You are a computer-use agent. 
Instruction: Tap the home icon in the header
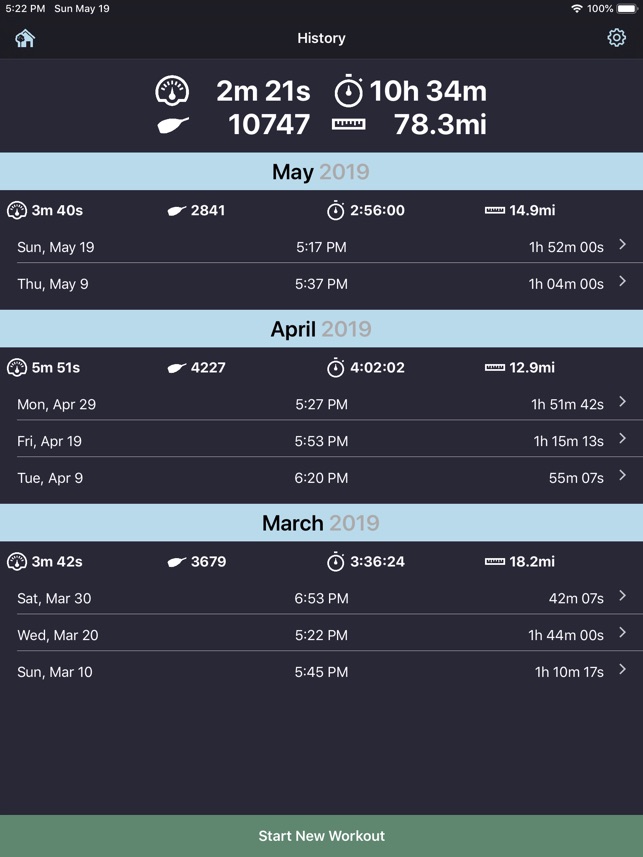(x=25, y=38)
